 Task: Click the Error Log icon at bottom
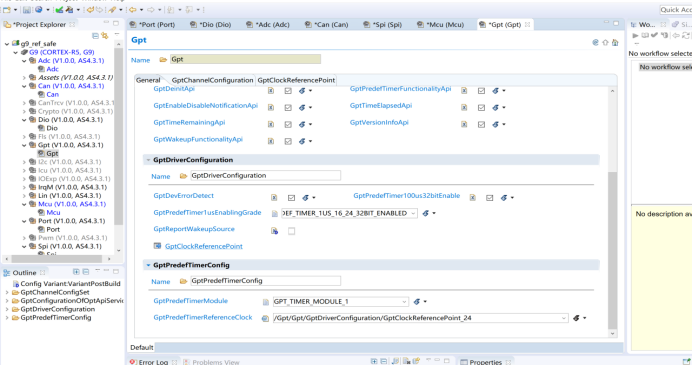coord(133,361)
